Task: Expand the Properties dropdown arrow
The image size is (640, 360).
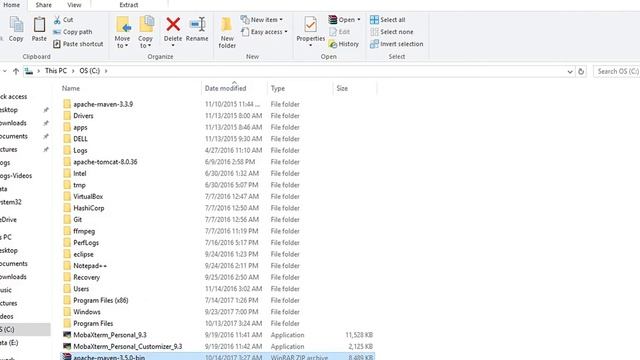Action: [310, 45]
